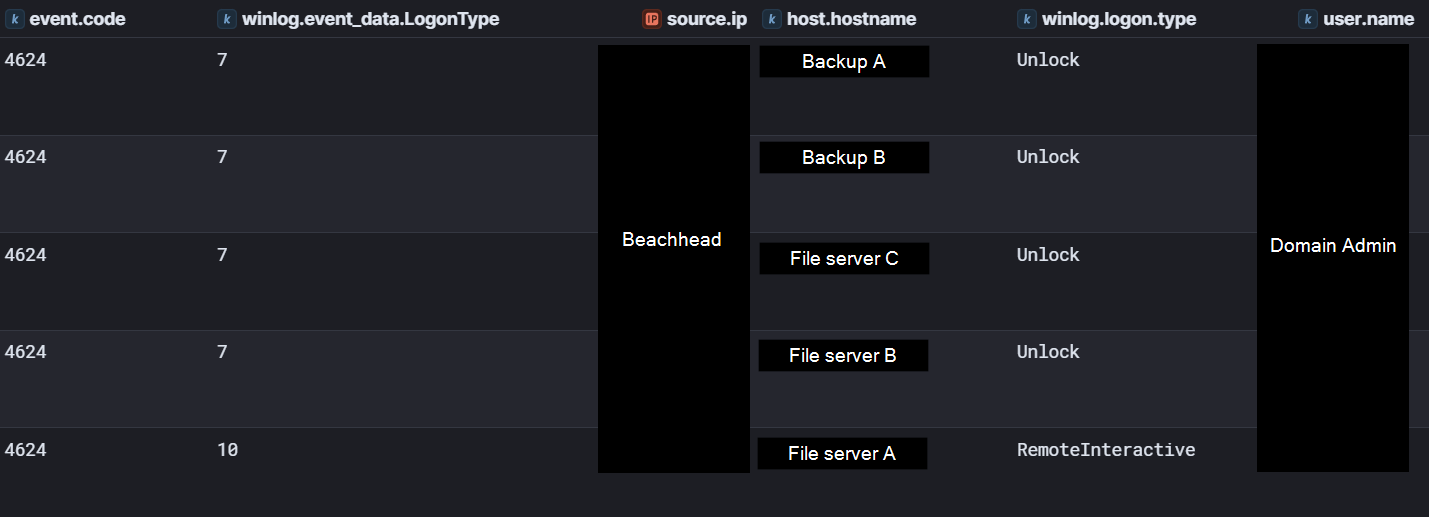The image size is (1429, 517).
Task: Click the File server A hostname cell
Action: [x=842, y=454]
